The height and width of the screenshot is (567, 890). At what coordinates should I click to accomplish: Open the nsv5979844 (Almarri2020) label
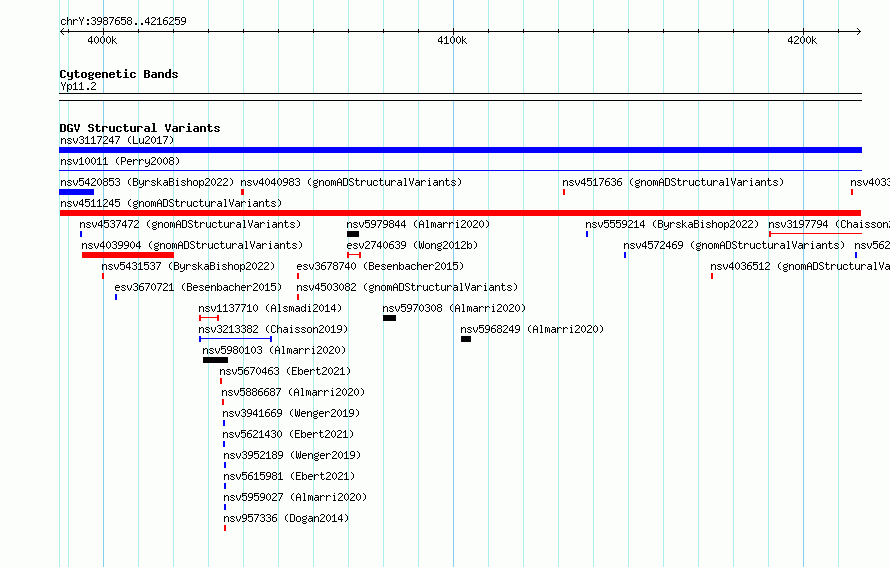418,224
